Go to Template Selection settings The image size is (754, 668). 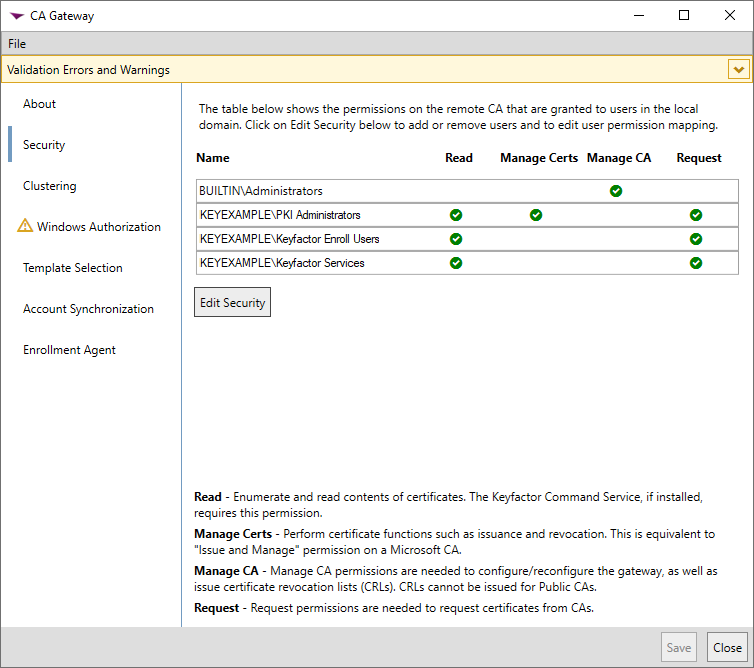coord(73,268)
